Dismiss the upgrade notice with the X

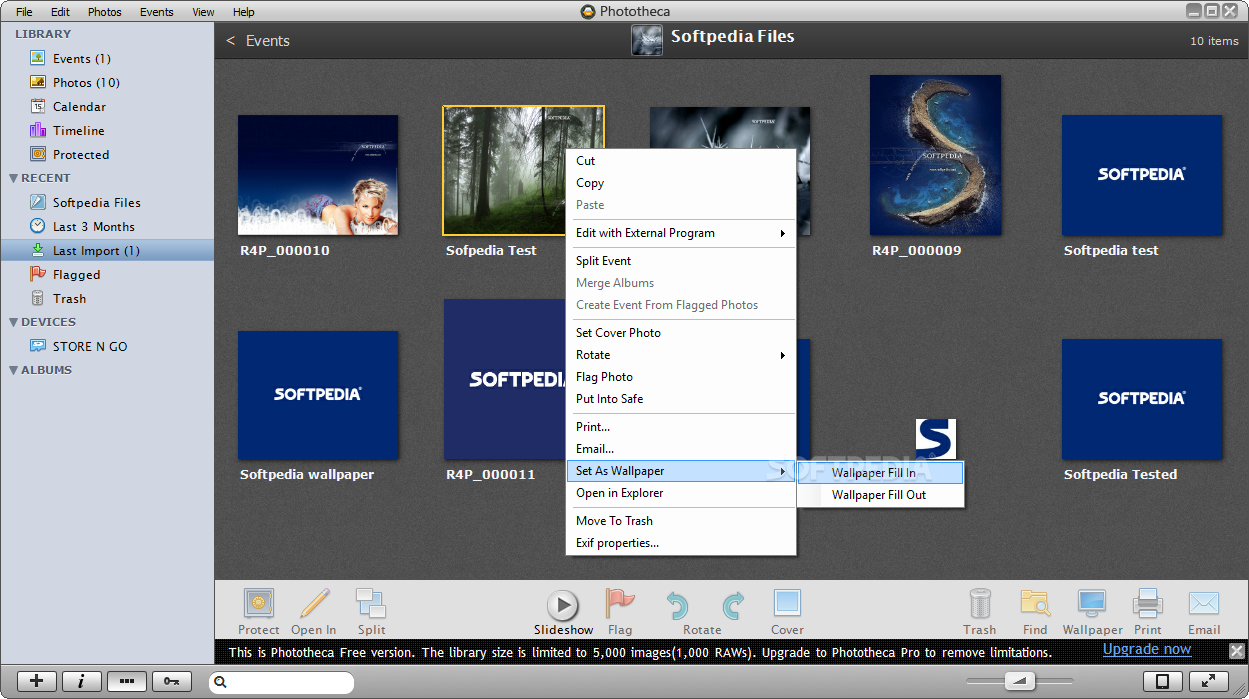click(1236, 651)
